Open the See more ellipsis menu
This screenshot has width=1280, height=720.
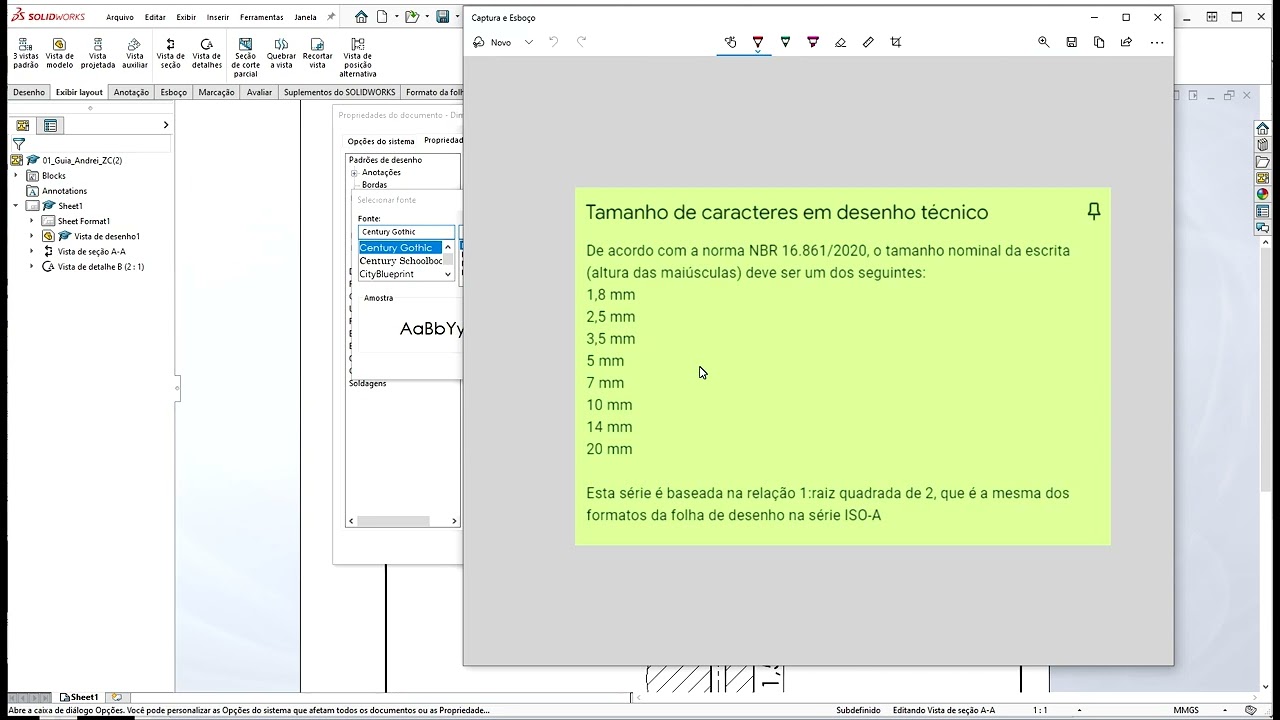(x=1157, y=42)
